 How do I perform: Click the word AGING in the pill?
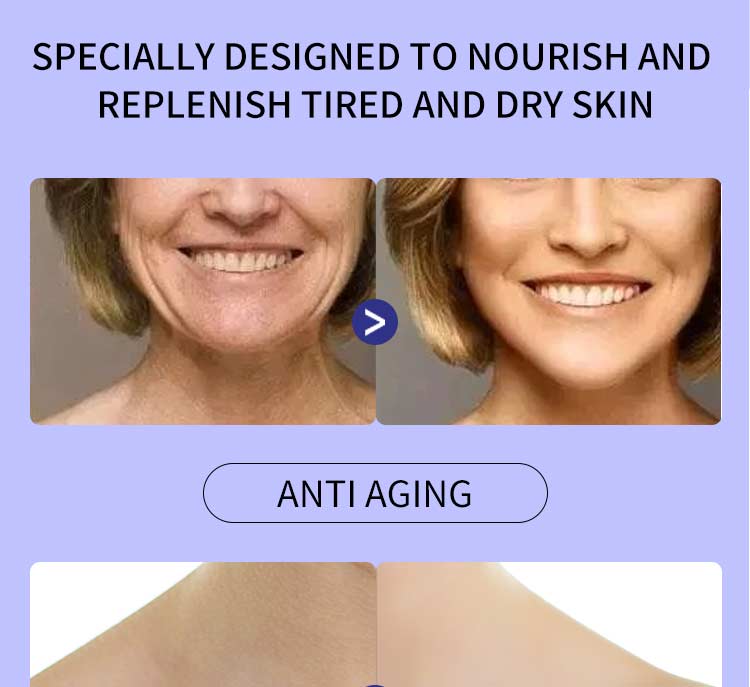coord(419,495)
